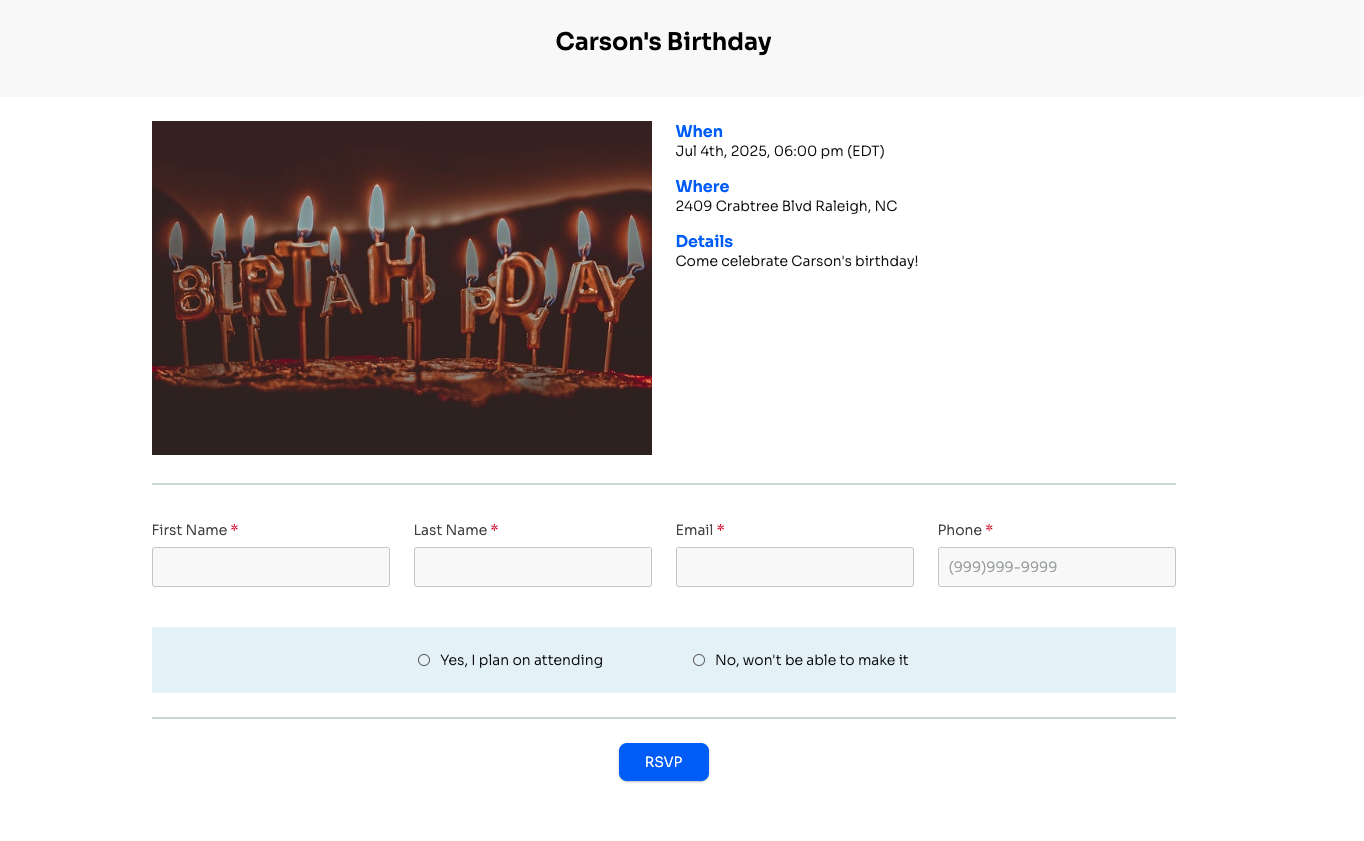Submit the form with RSVP button
The image size is (1364, 841).
click(x=664, y=762)
